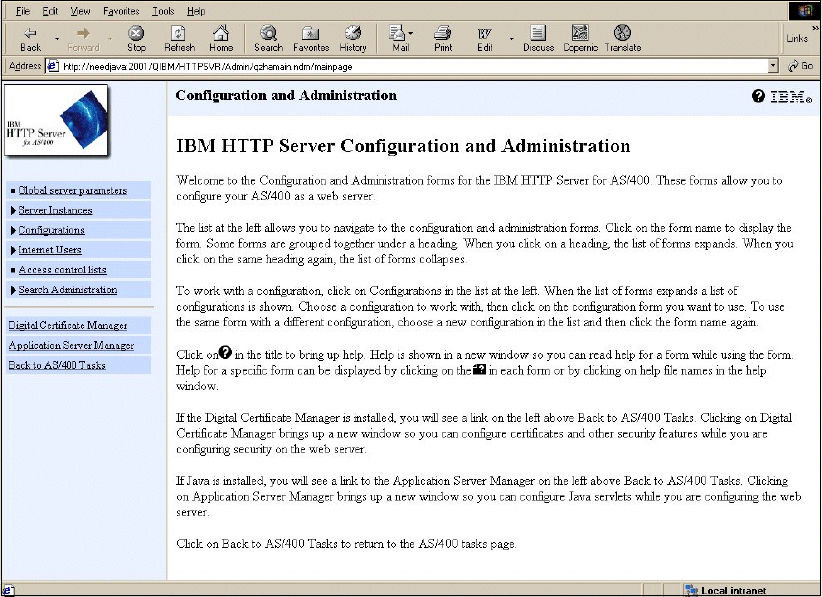Click the IBM HTTP Server logo image

pos(57,120)
